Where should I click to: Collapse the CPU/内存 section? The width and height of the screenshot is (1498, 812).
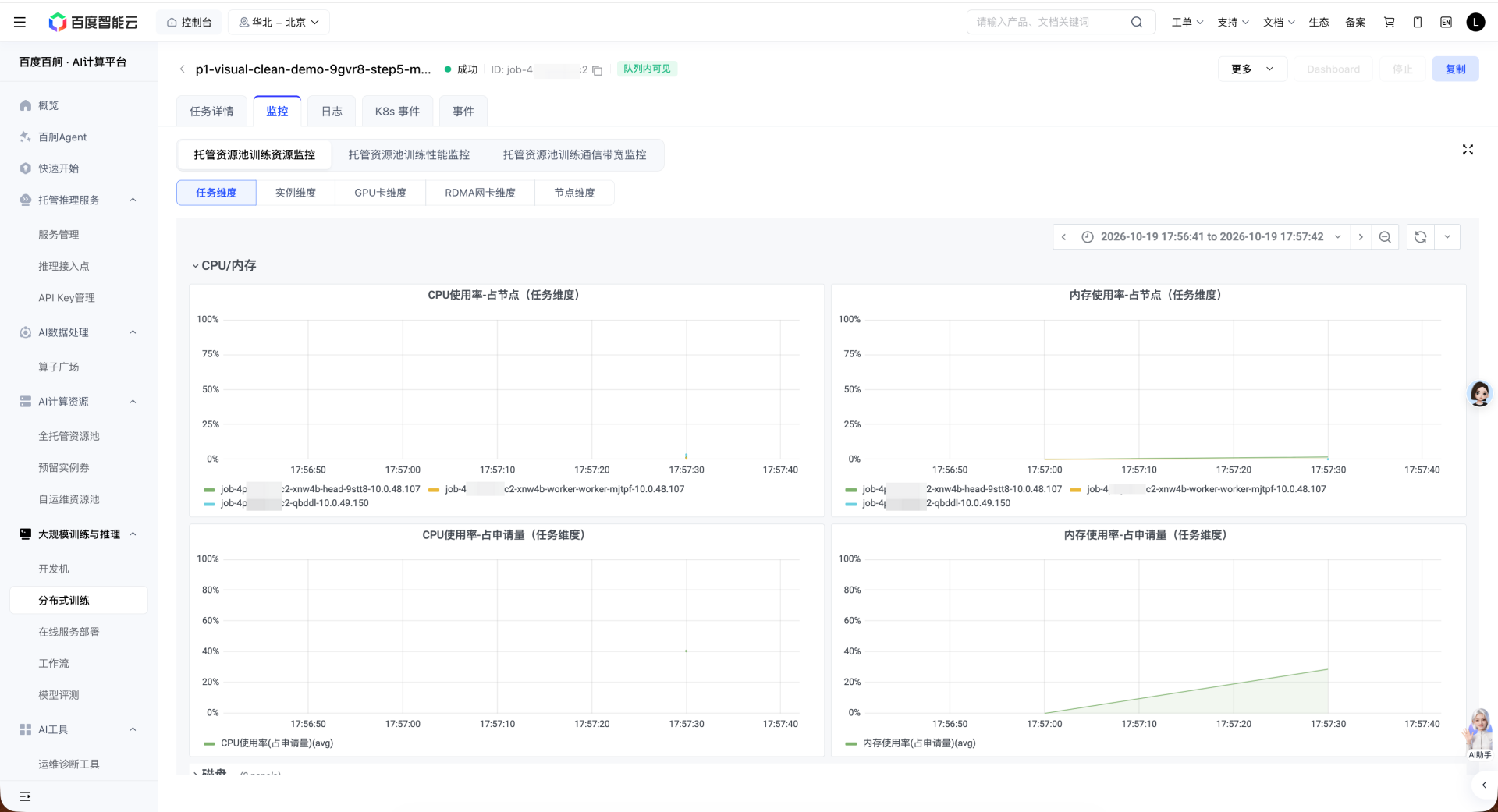pos(224,266)
